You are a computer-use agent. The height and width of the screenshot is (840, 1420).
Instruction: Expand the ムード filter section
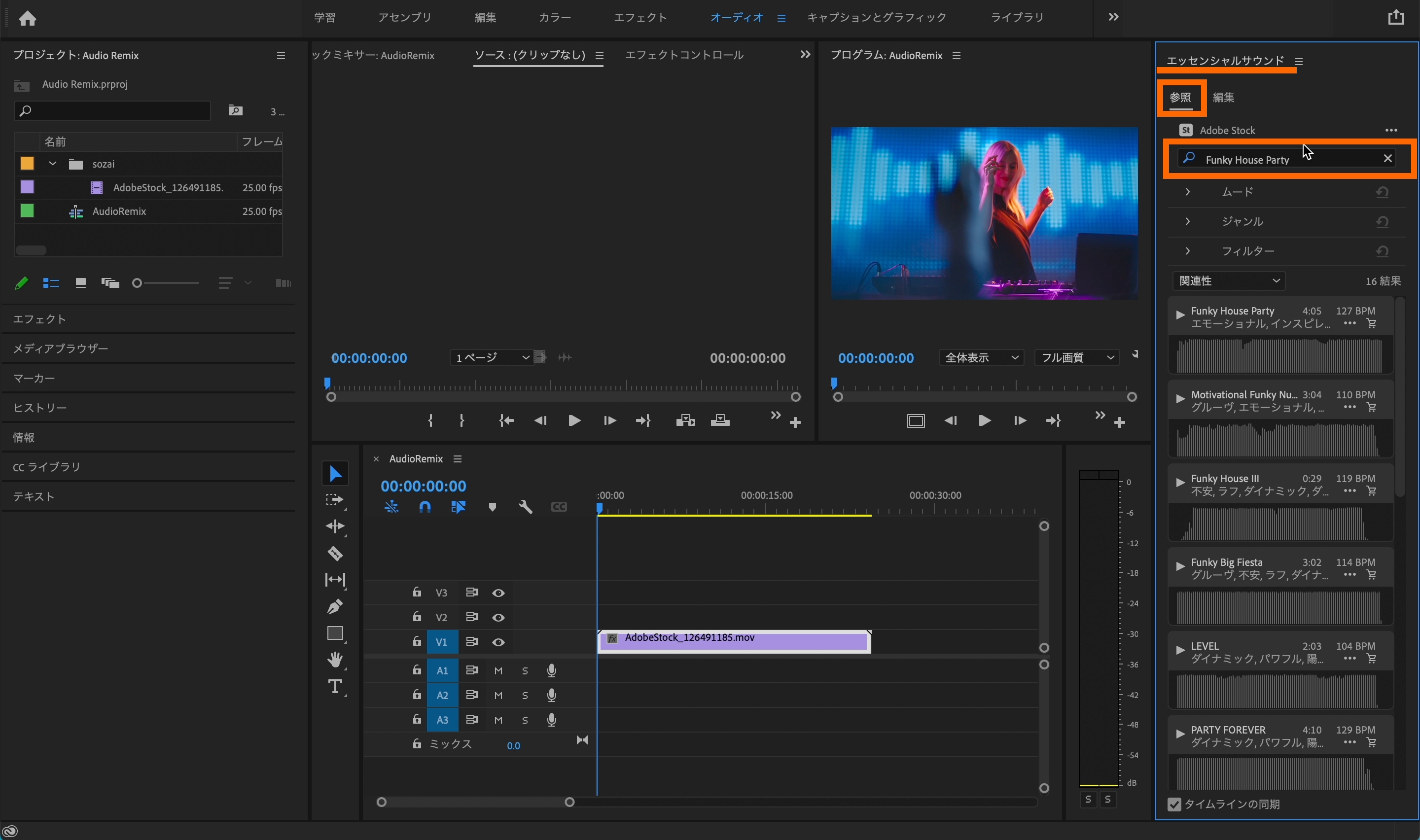(1187, 192)
